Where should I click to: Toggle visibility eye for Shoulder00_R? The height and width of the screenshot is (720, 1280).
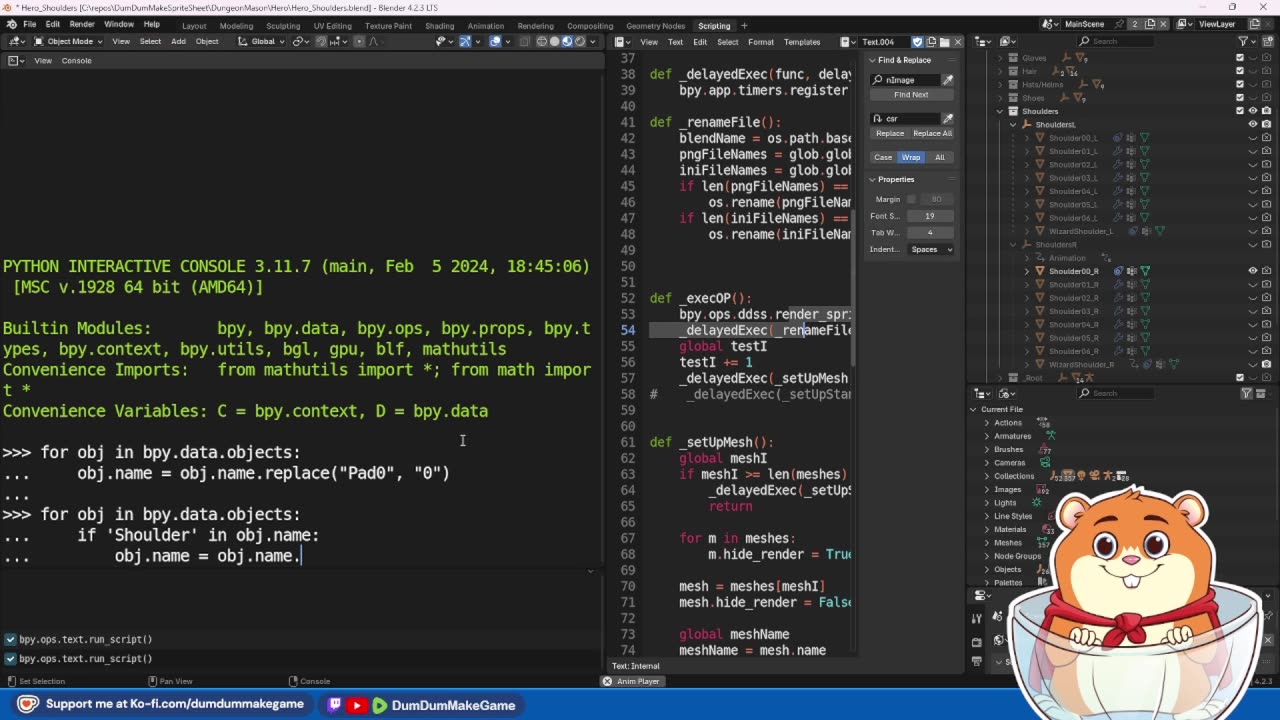pyautogui.click(x=1252, y=271)
